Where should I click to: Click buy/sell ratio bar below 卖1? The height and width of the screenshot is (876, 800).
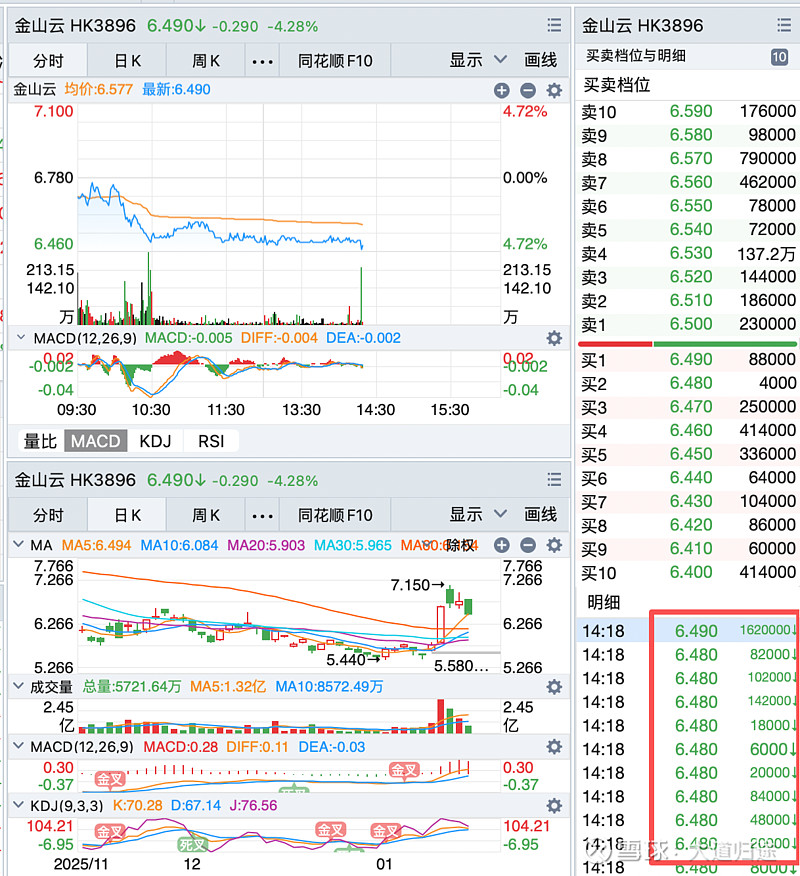[688, 344]
